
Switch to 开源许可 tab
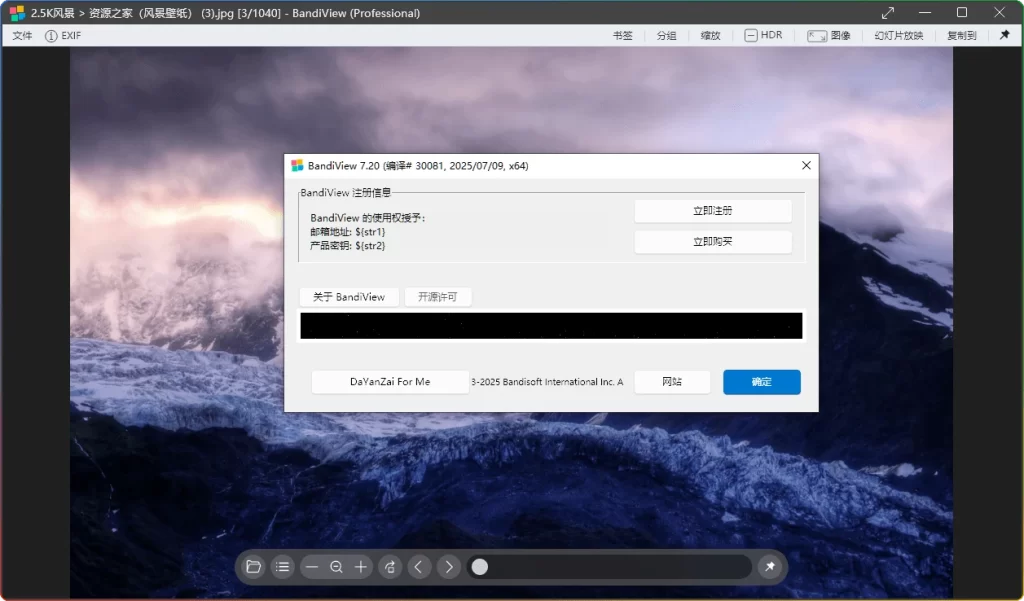tap(438, 297)
